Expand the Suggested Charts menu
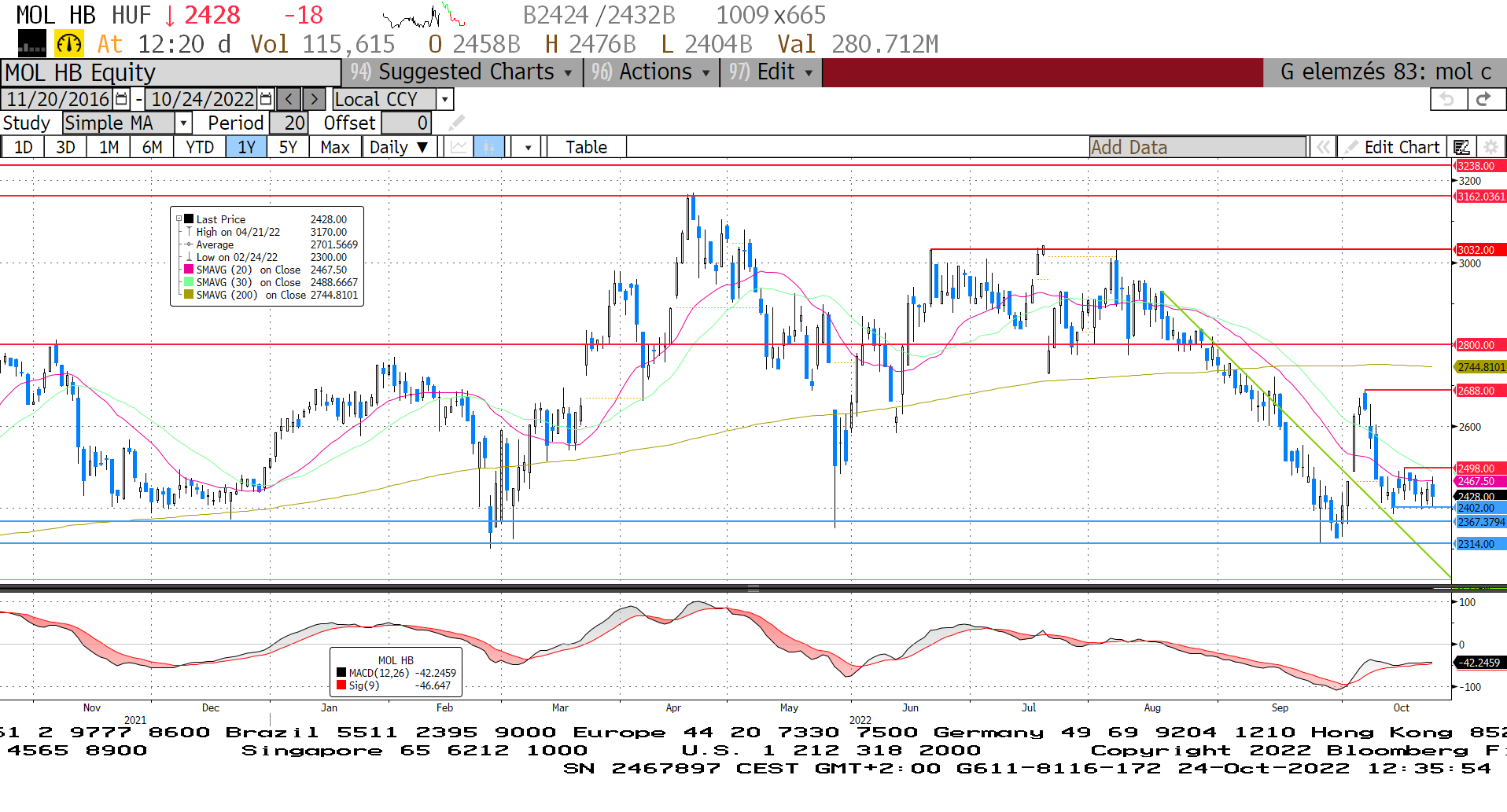Viewport: 1507px width, 812px height. point(462,72)
